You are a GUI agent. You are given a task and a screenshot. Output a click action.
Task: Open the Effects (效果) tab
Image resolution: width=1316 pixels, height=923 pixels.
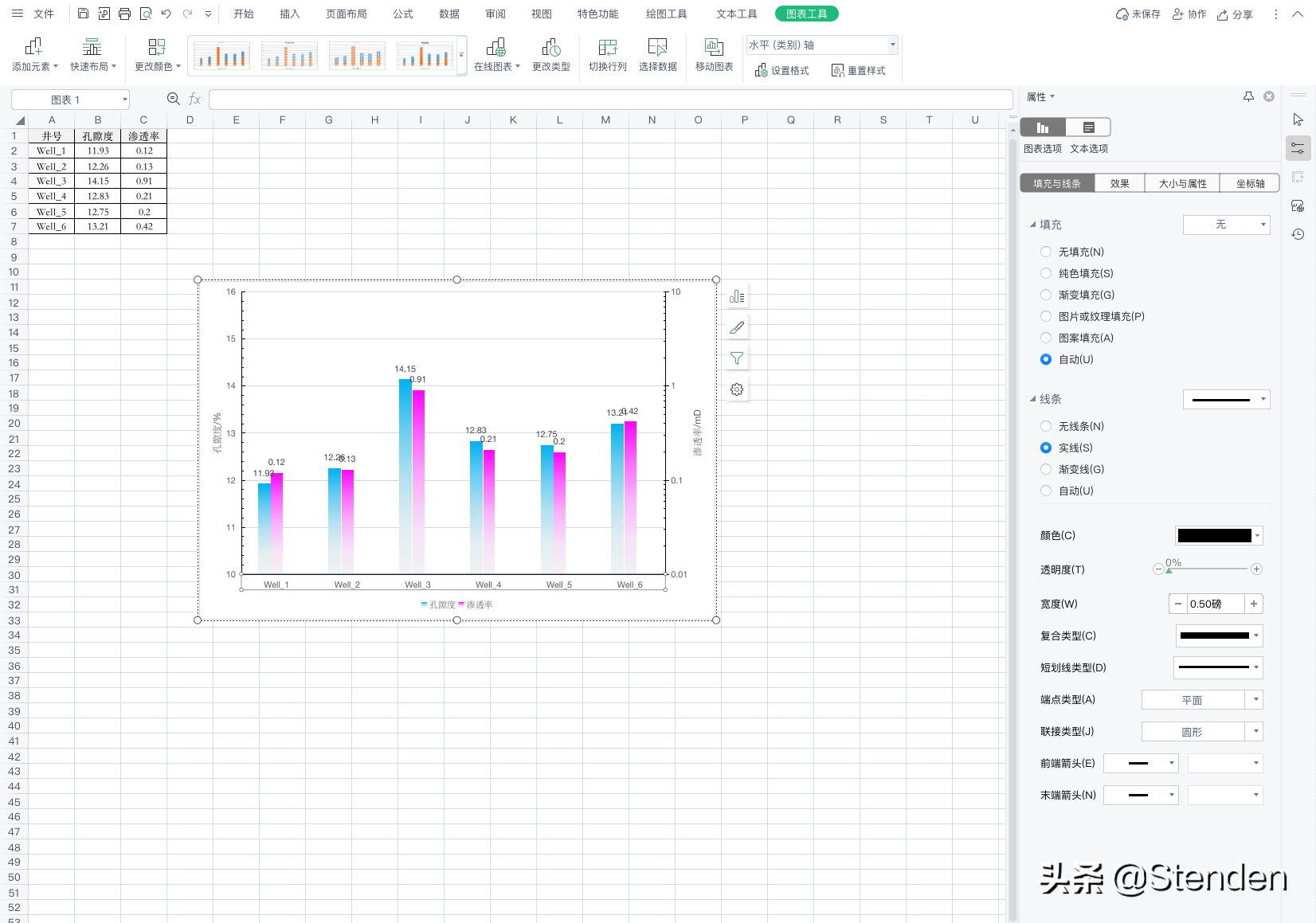(1120, 183)
